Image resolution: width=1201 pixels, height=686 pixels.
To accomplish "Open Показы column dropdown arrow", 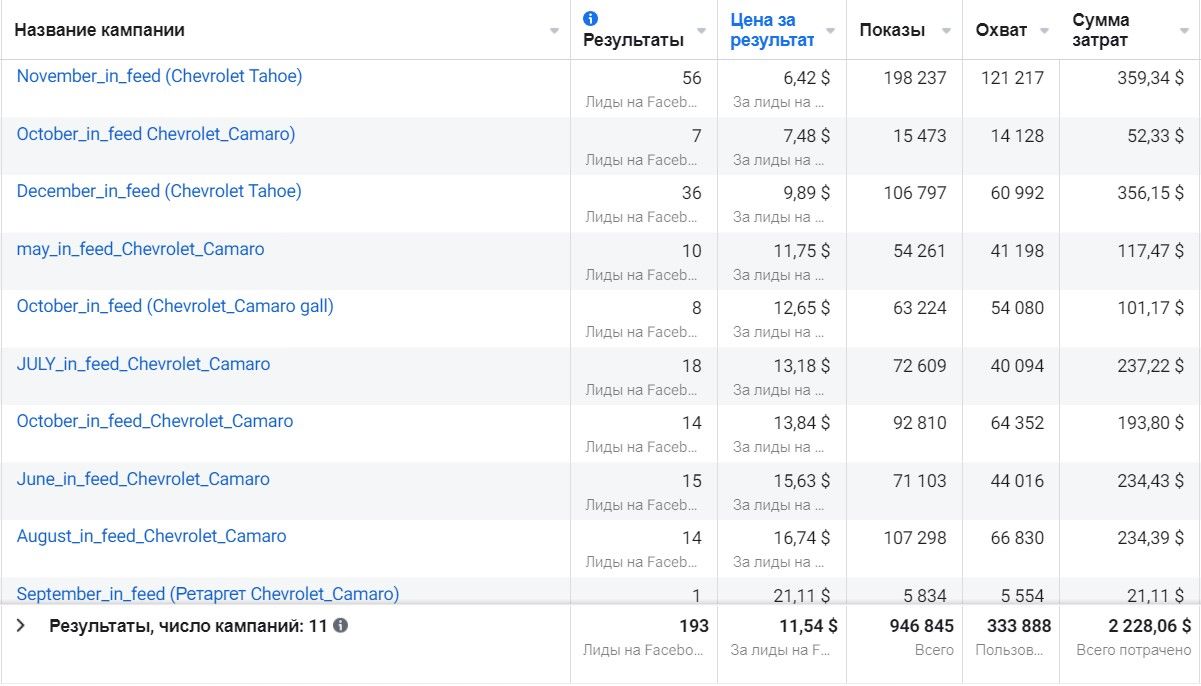I will 946,31.
